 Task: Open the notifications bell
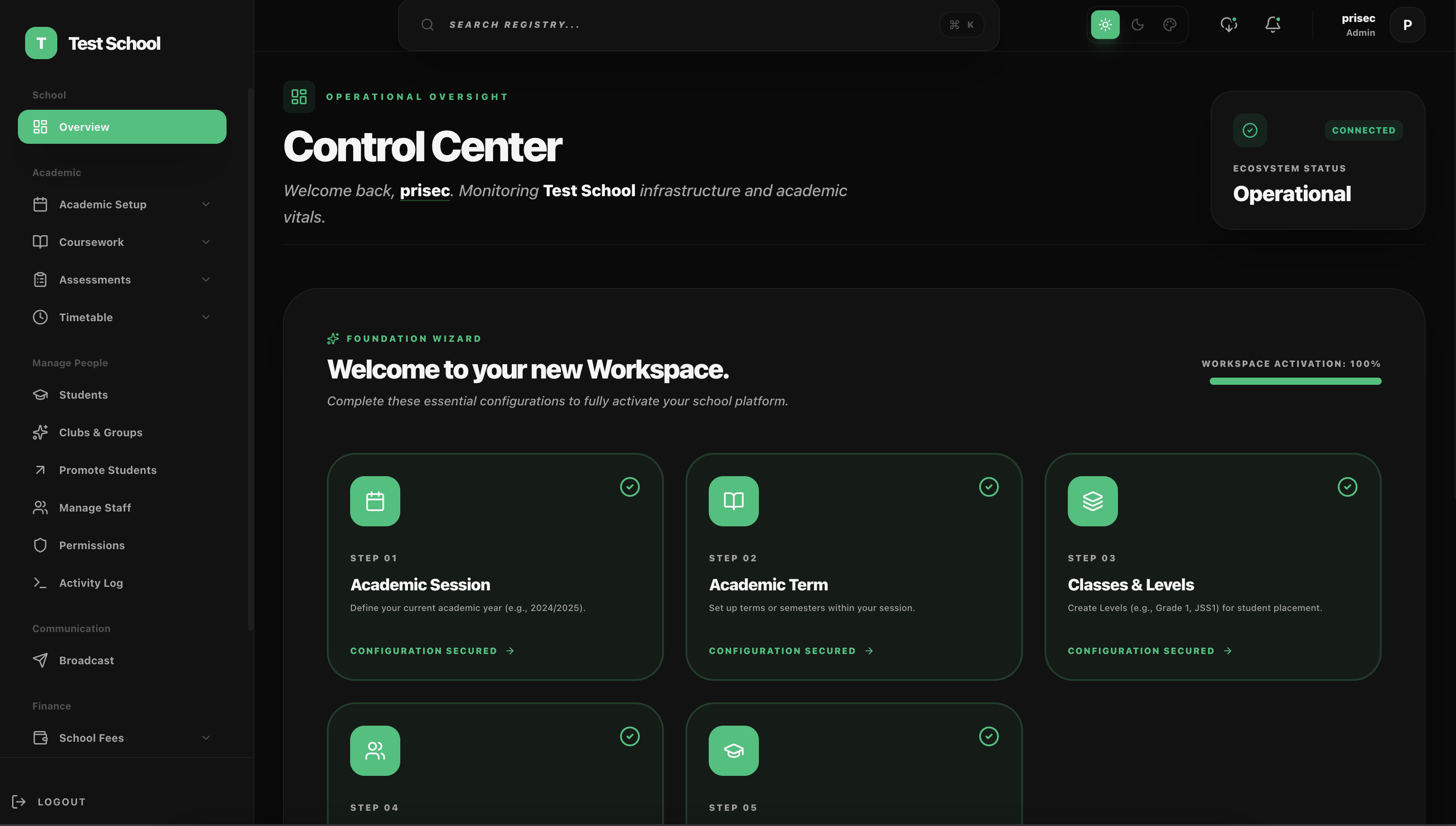(x=1273, y=24)
